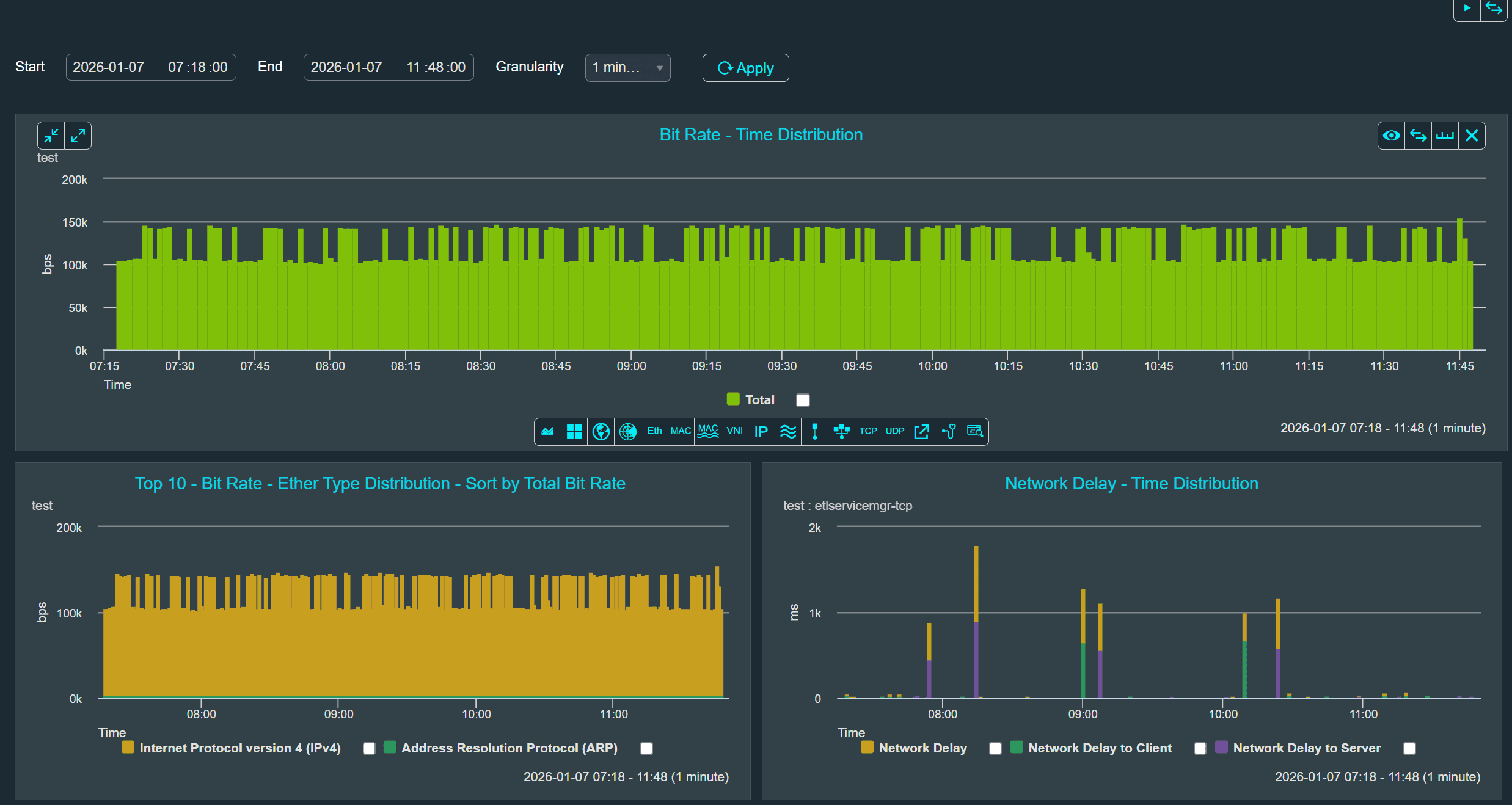Click the Network Delay to Server color swatch
This screenshot has width=1512, height=805.
1221,748
